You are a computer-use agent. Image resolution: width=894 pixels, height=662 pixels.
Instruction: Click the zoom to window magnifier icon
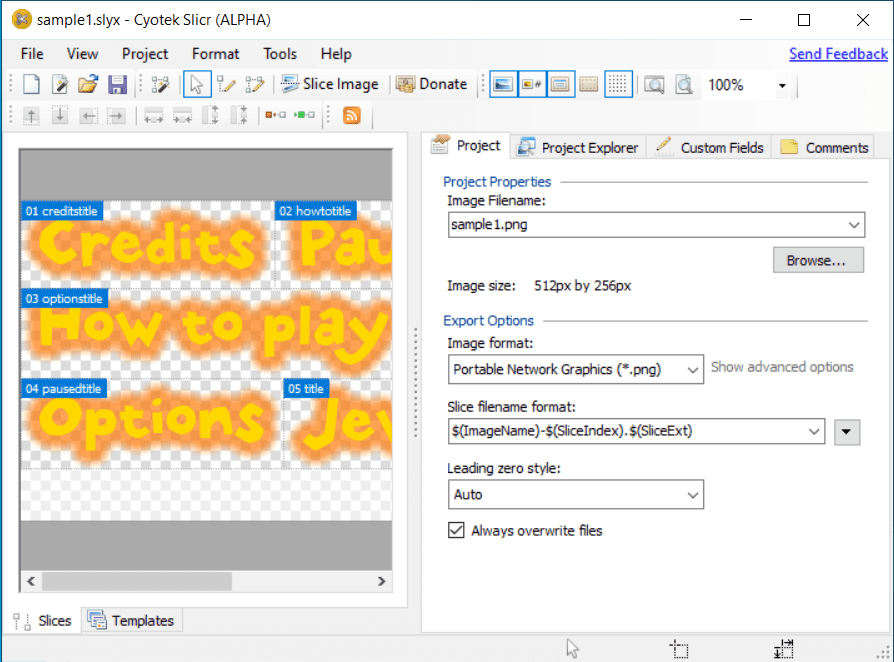[x=655, y=84]
